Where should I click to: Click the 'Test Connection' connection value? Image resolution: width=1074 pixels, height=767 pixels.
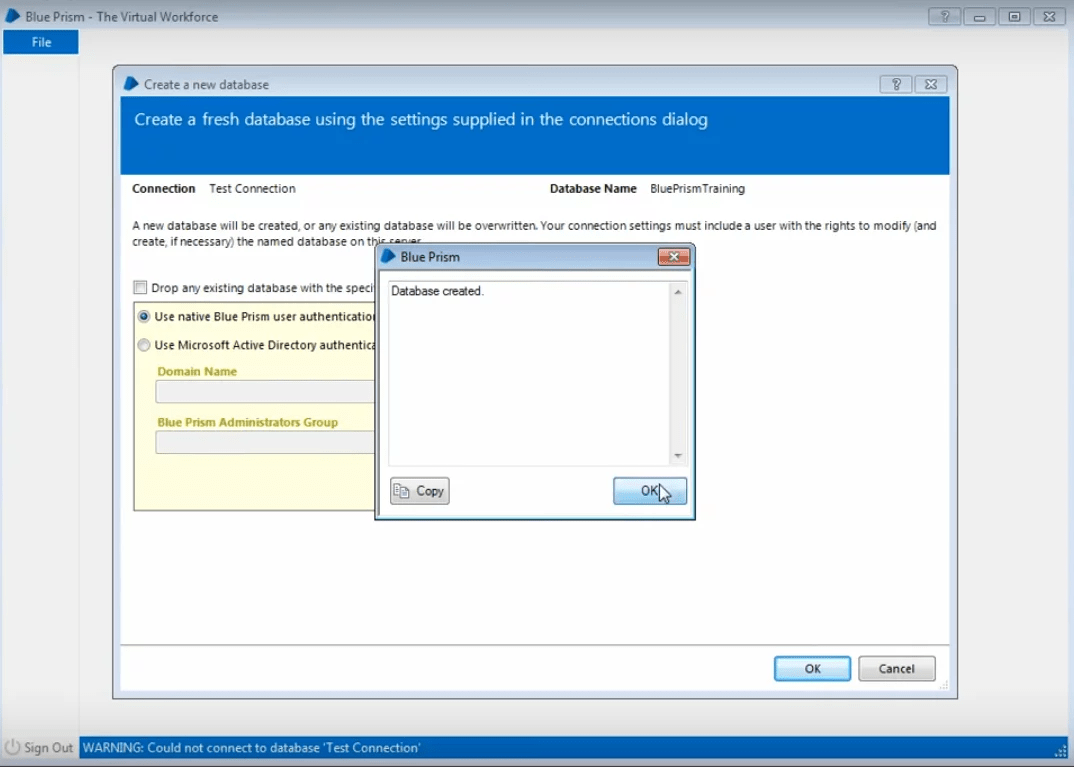coord(252,188)
